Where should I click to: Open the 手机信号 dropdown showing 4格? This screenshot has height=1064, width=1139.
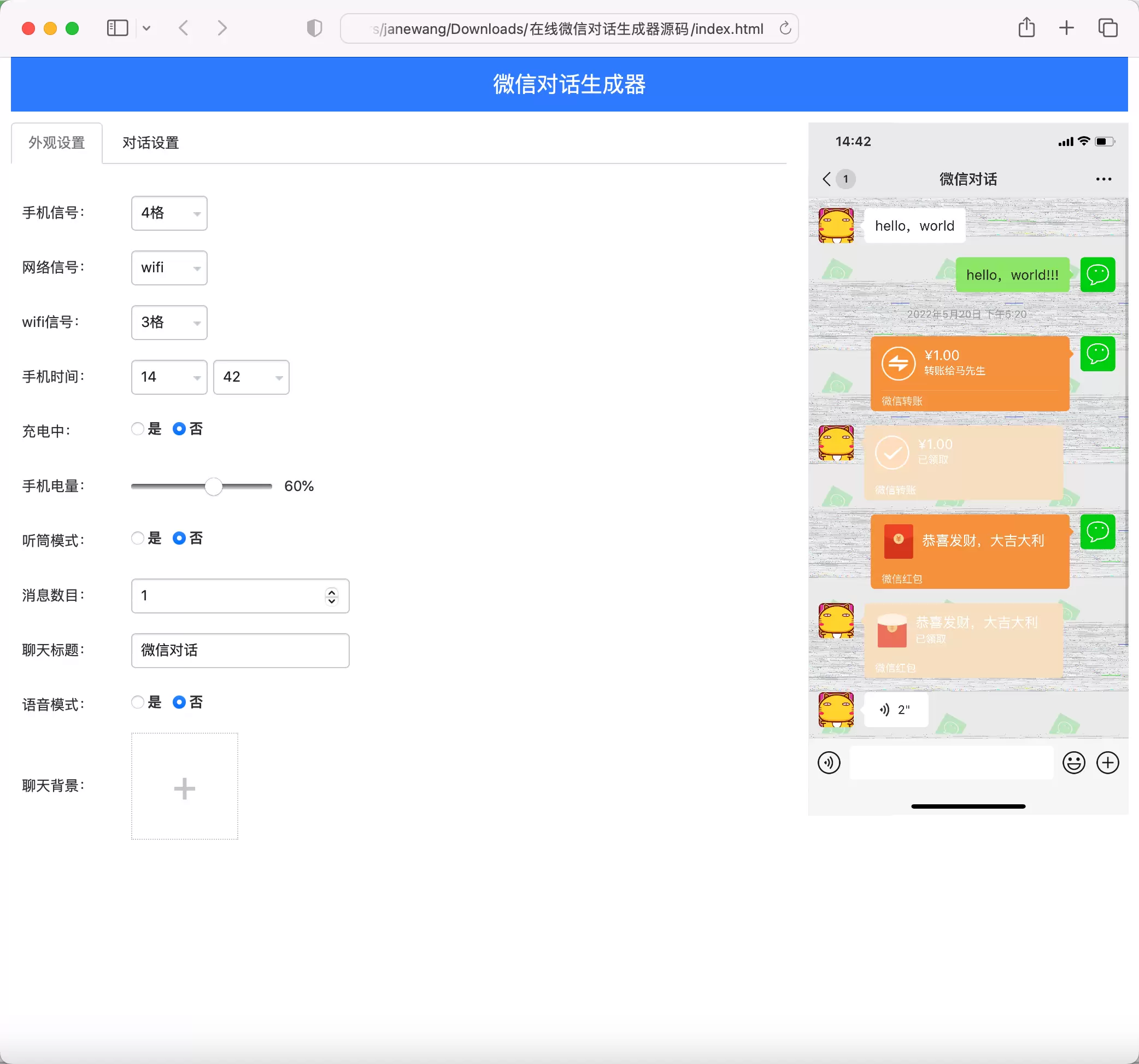click(x=169, y=213)
